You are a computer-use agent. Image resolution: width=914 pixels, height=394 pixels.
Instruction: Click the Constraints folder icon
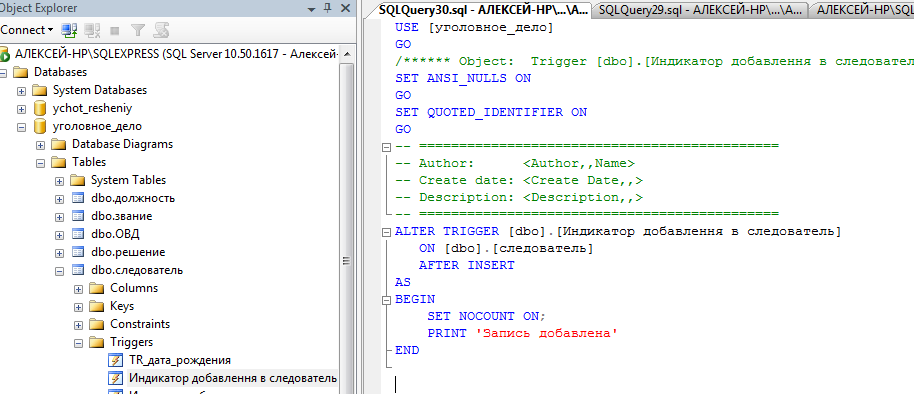(96, 325)
